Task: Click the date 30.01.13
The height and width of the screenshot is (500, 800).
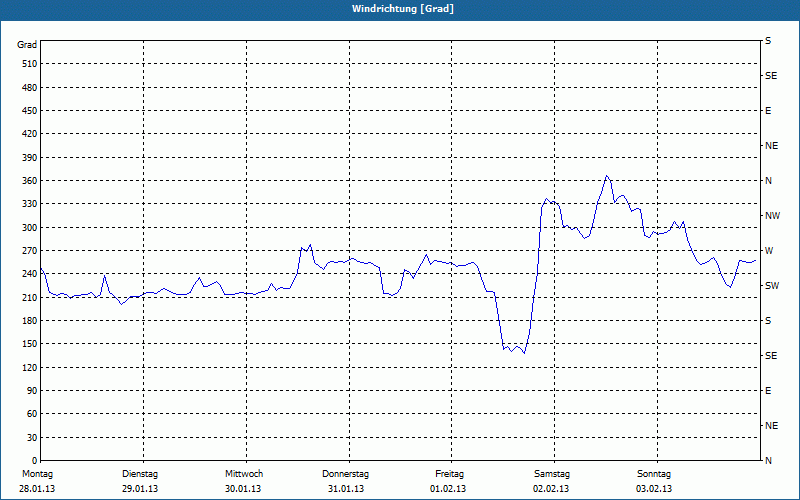Action: pos(243,489)
